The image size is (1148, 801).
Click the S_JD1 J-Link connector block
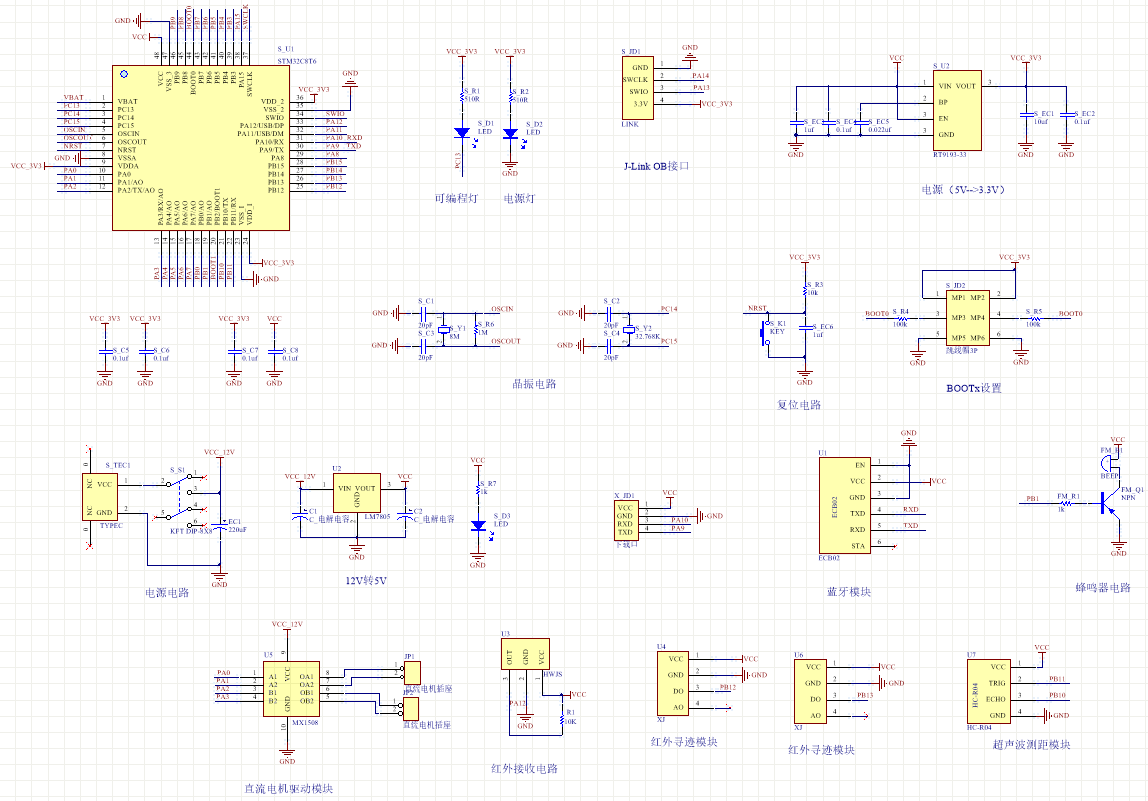638,88
